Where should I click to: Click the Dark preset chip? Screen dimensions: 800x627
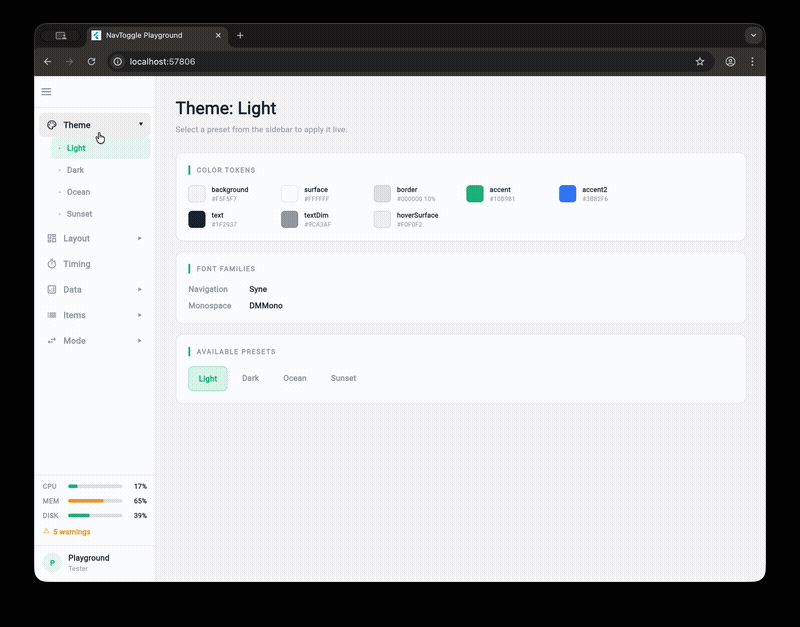pos(251,378)
